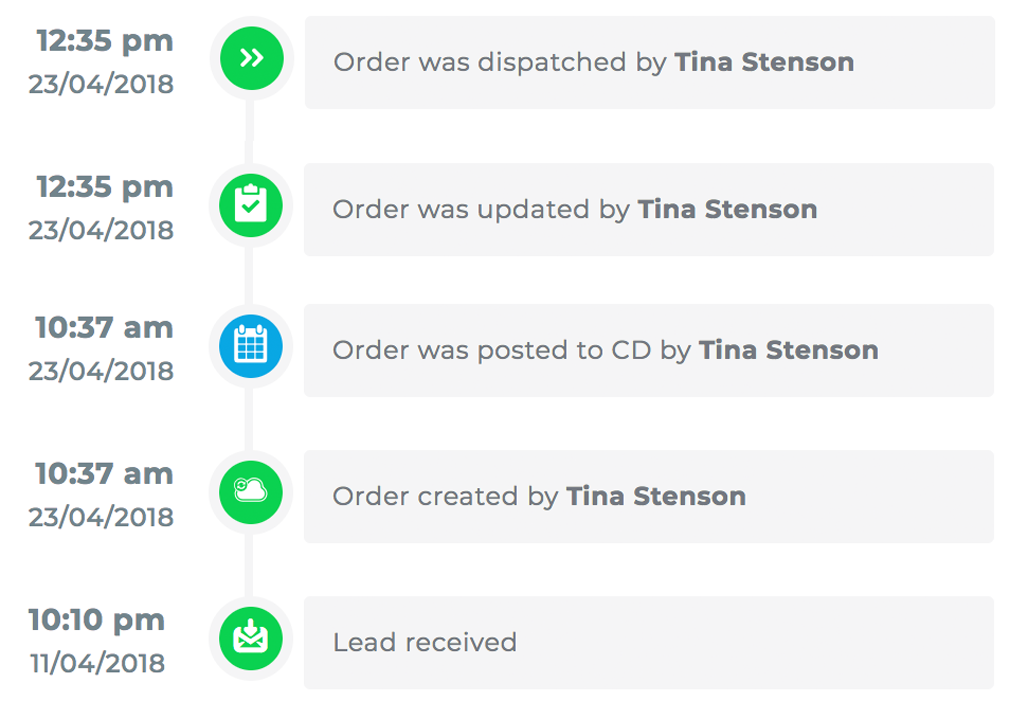Click the second 12:35 pm timestamp
Image resolution: width=1010 pixels, height=701 pixels.
tap(104, 187)
